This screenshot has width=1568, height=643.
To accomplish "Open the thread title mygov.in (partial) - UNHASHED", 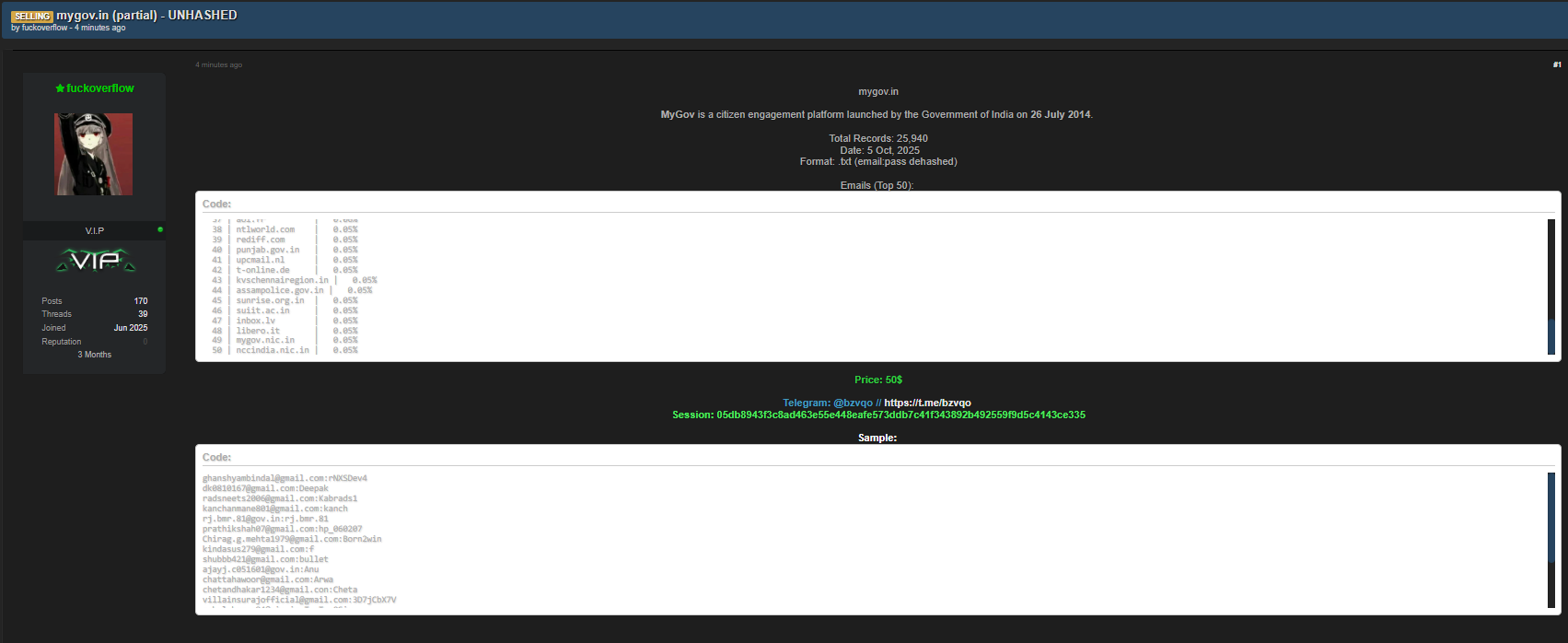I will coord(147,16).
